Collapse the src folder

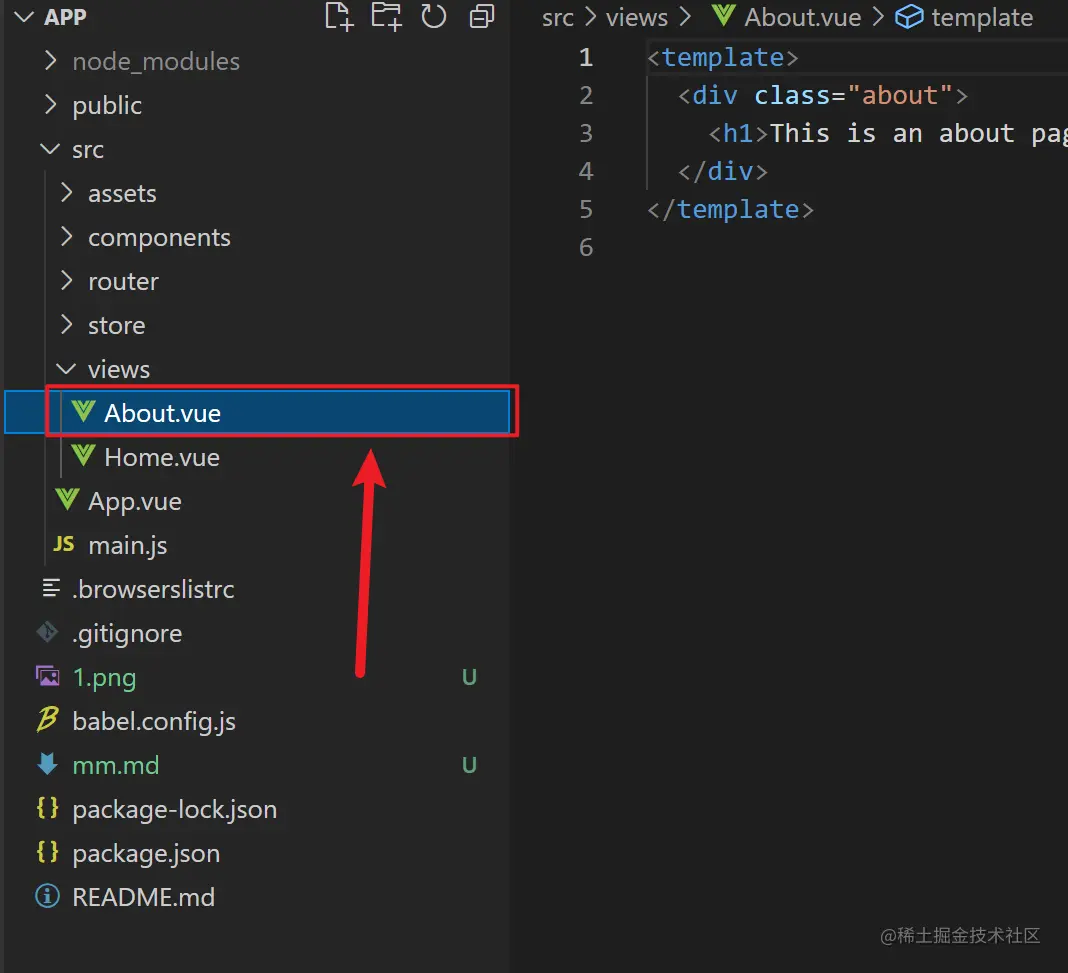tap(49, 149)
